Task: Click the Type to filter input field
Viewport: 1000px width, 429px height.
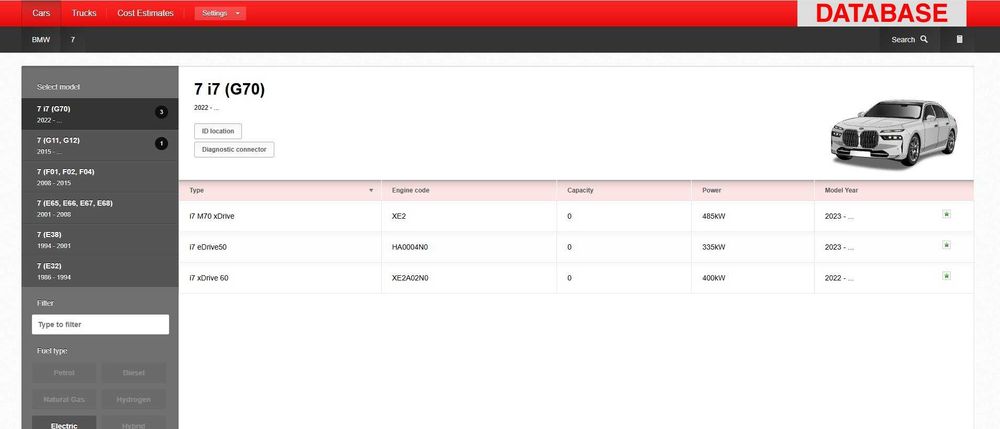Action: [100, 324]
